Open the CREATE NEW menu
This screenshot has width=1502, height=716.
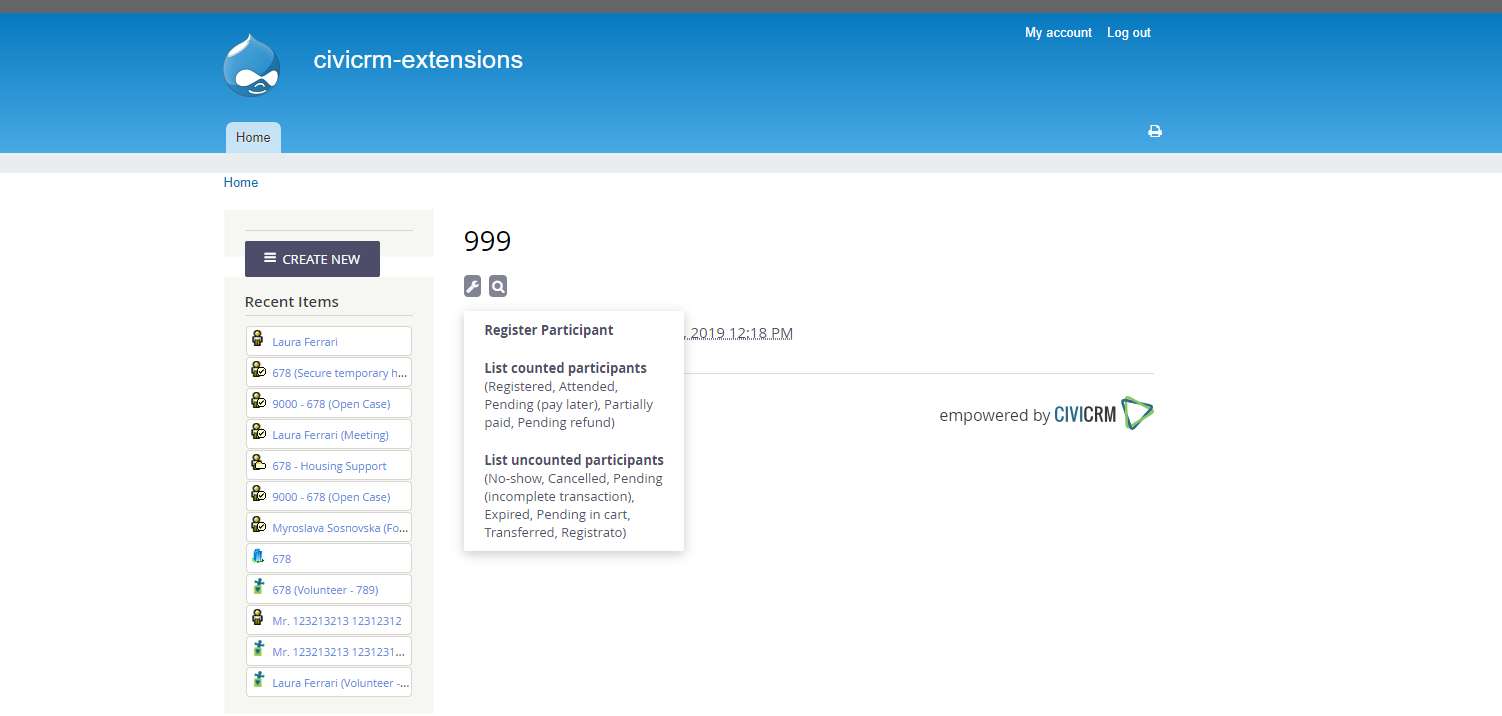coord(312,259)
